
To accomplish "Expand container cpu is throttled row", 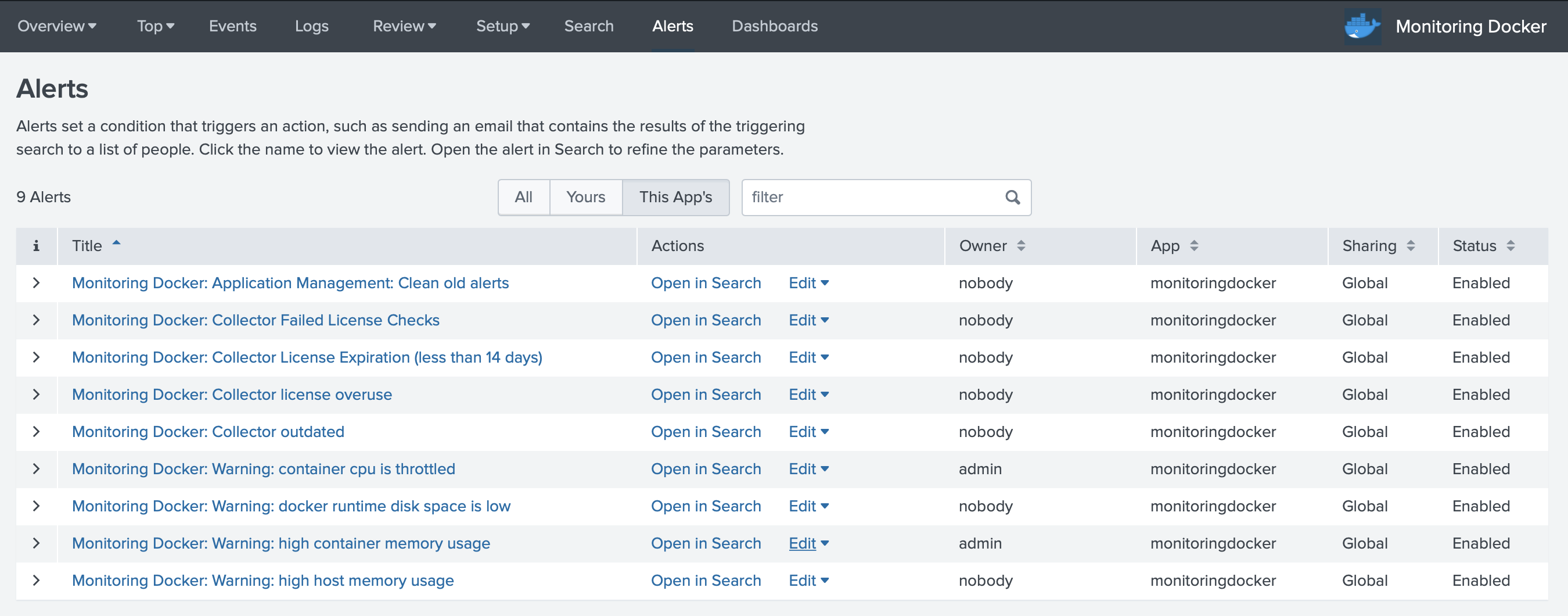I will (x=36, y=468).
